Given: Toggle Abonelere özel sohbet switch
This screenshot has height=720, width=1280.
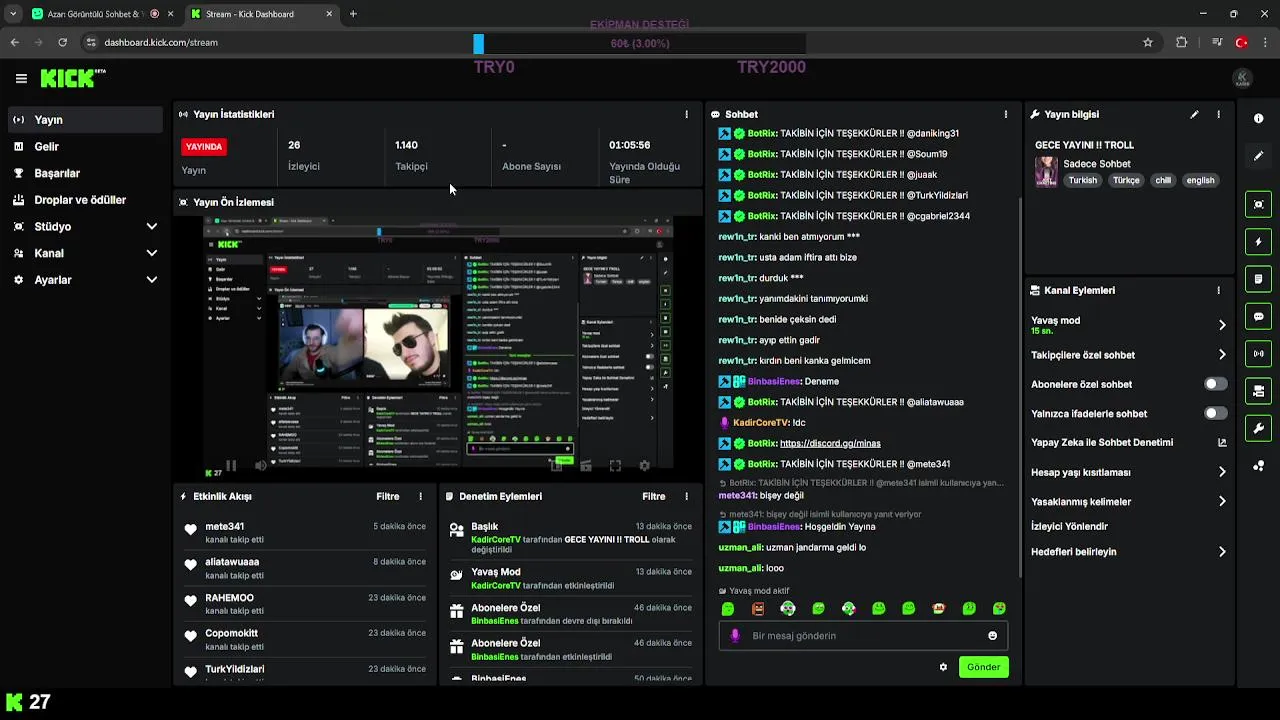Looking at the screenshot, I should (1215, 384).
